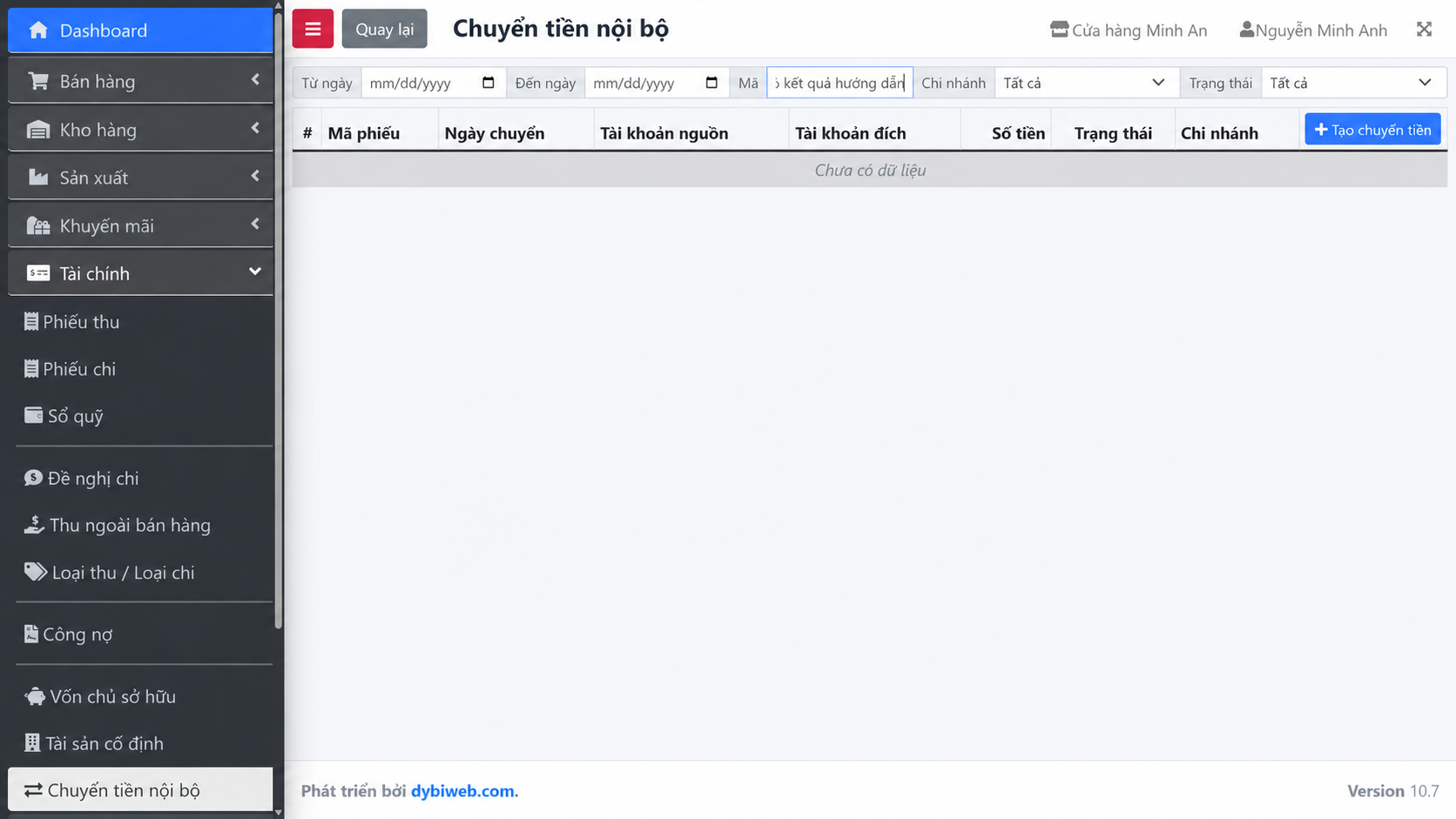Screen dimensions: 1456x819
Task: Expand the Bán hàng menu chevron
Action: (x=255, y=80)
